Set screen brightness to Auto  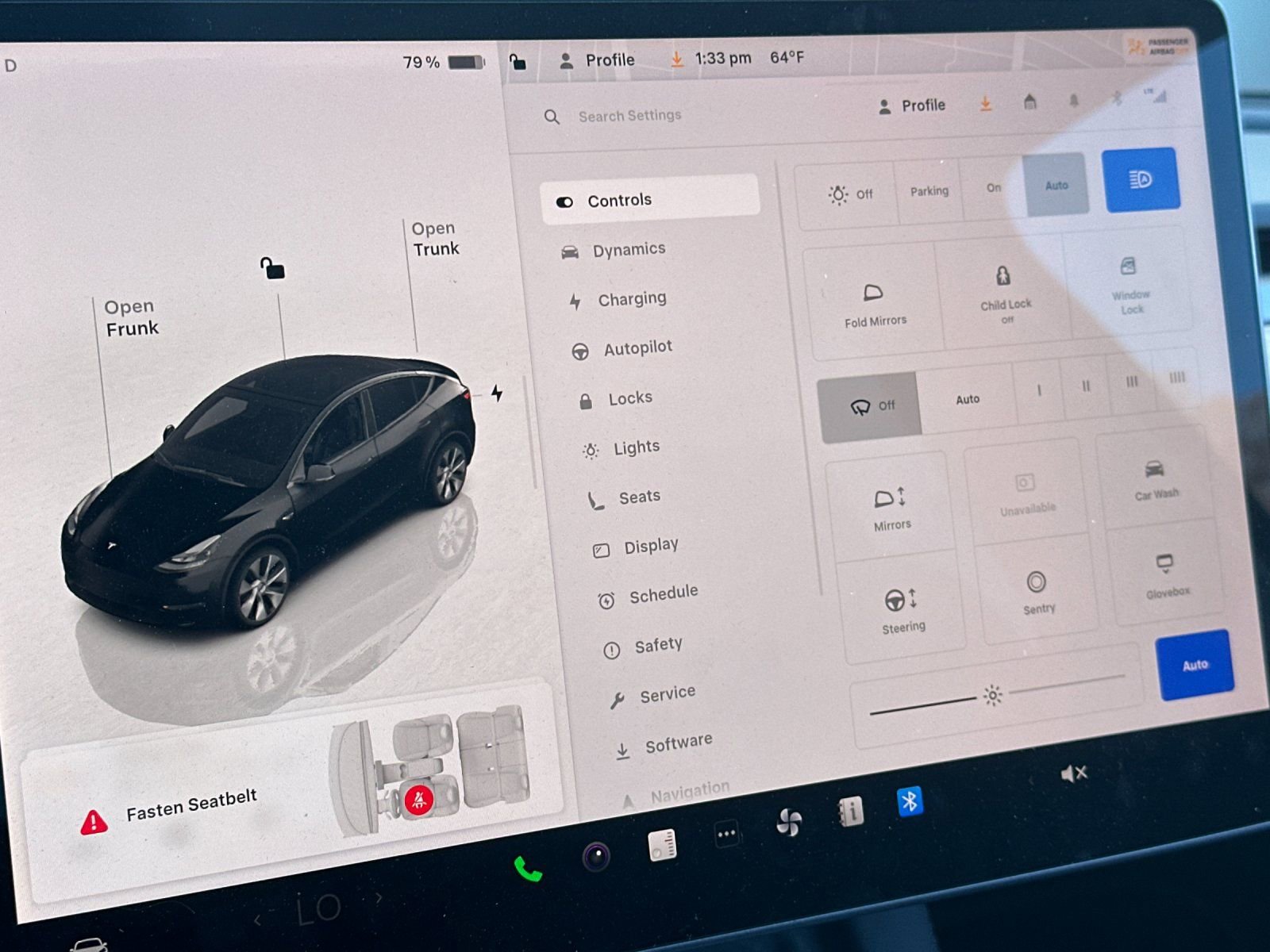tap(1195, 665)
